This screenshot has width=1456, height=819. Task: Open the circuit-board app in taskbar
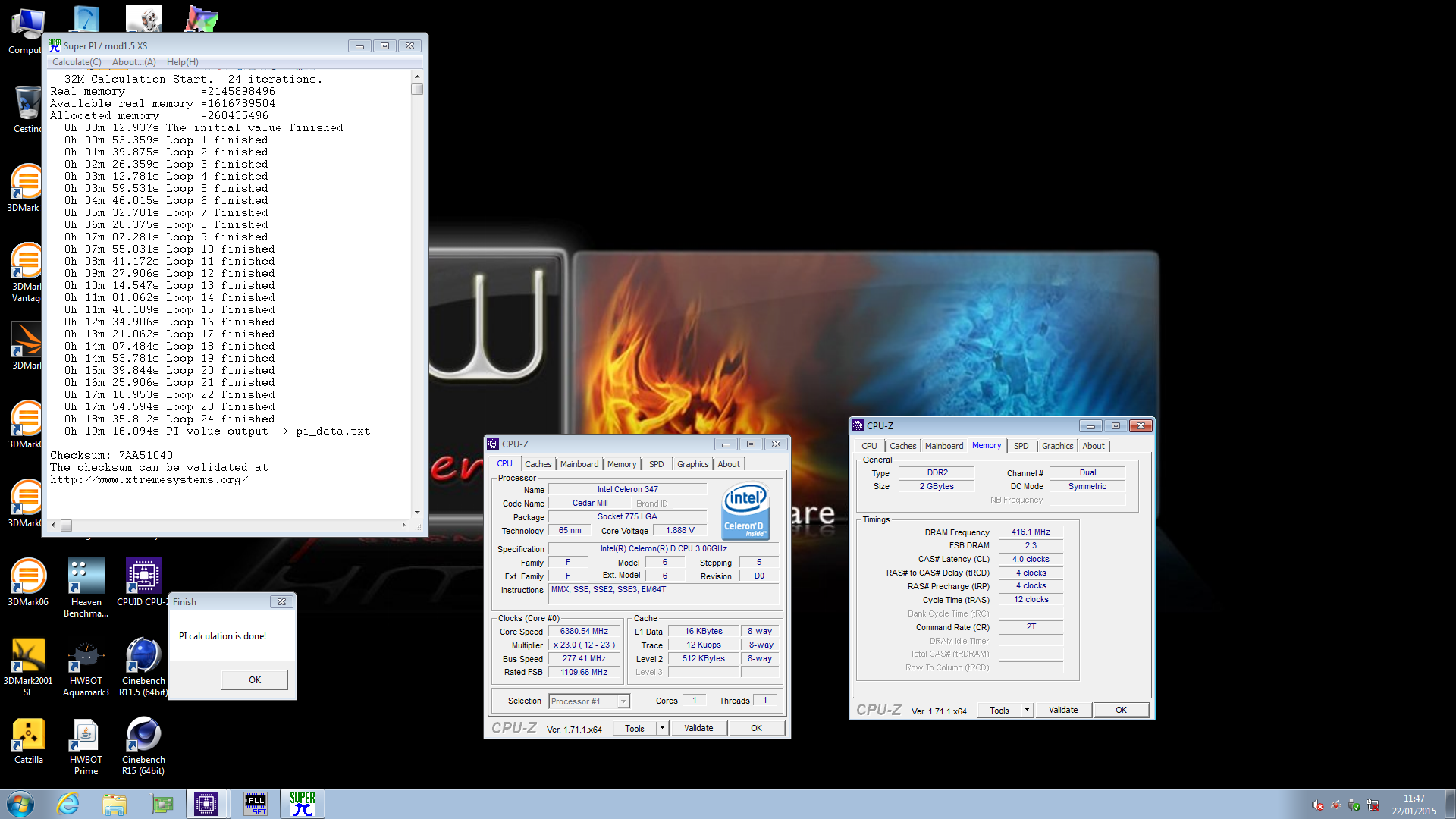pos(162,804)
